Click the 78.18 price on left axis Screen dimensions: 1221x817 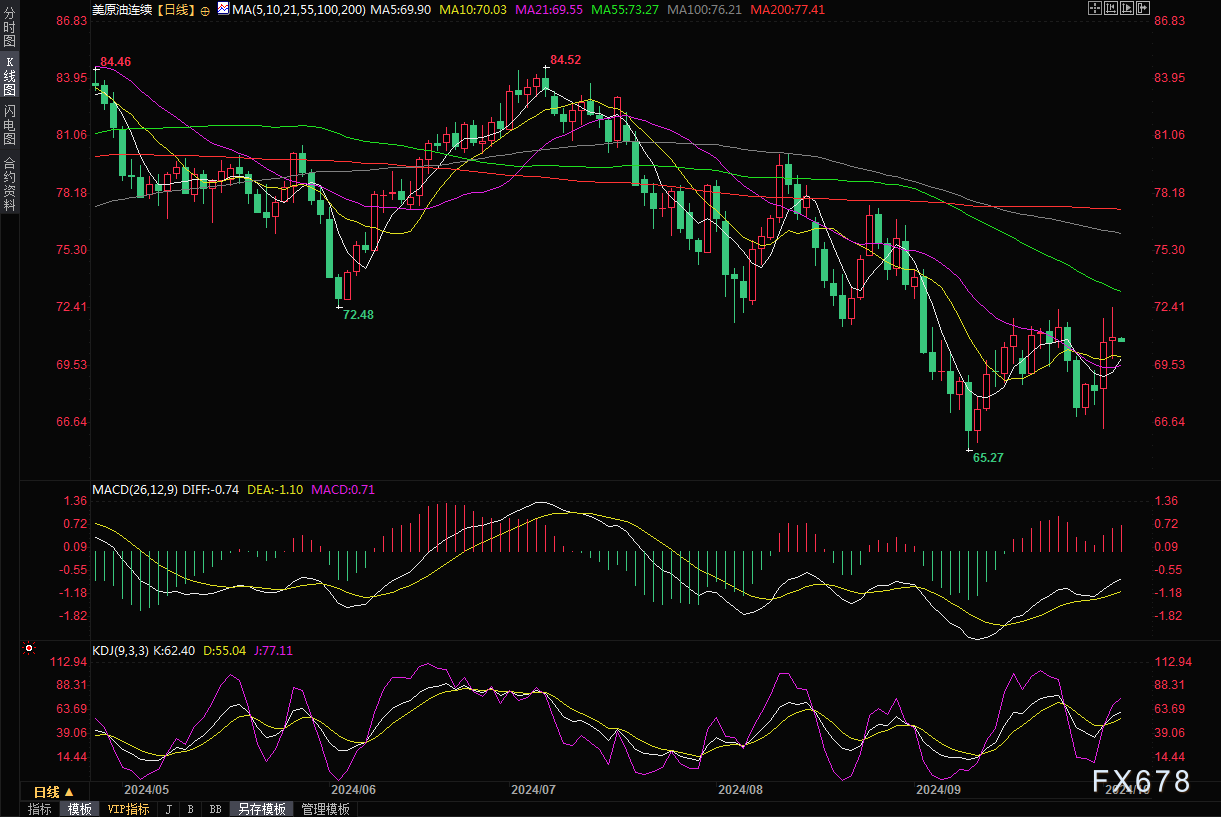72,193
